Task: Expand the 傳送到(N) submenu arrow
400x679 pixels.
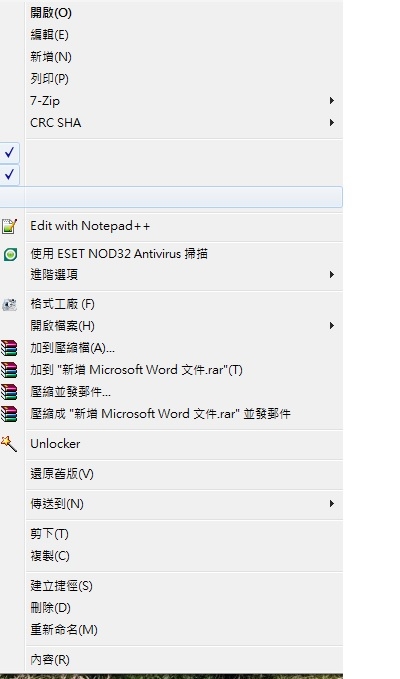Action: tap(332, 504)
